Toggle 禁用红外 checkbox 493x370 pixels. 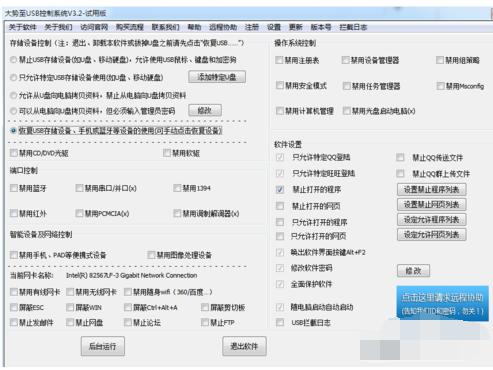pos(14,213)
